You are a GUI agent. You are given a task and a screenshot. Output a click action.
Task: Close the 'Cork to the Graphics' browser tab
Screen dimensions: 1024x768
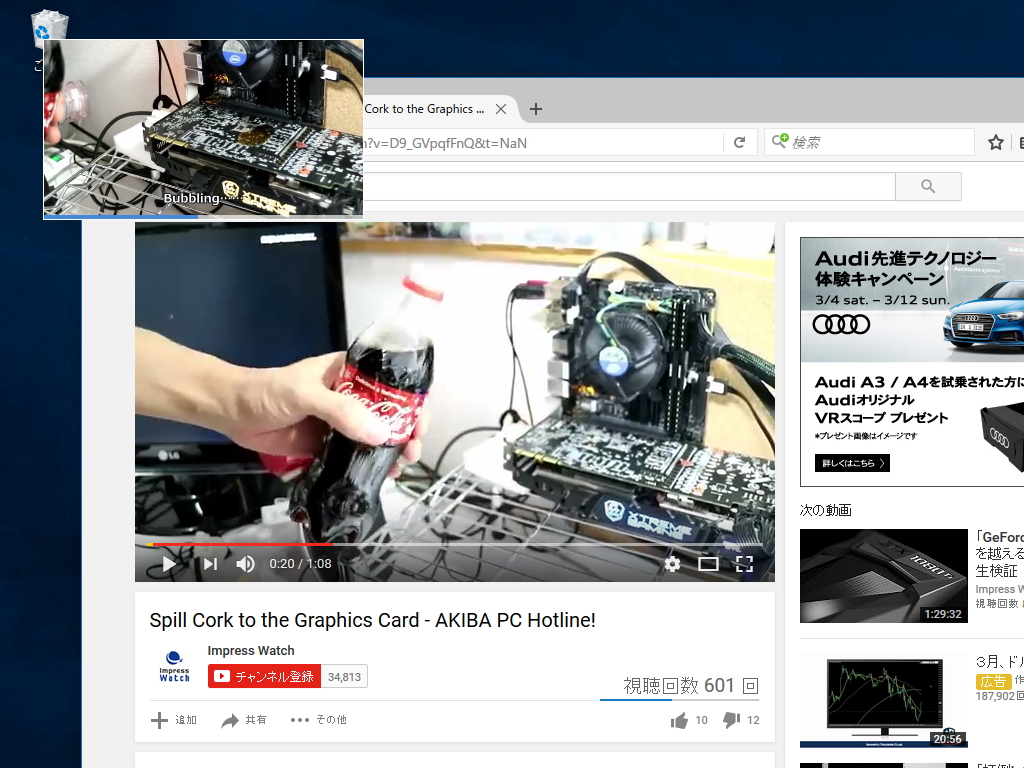(501, 109)
